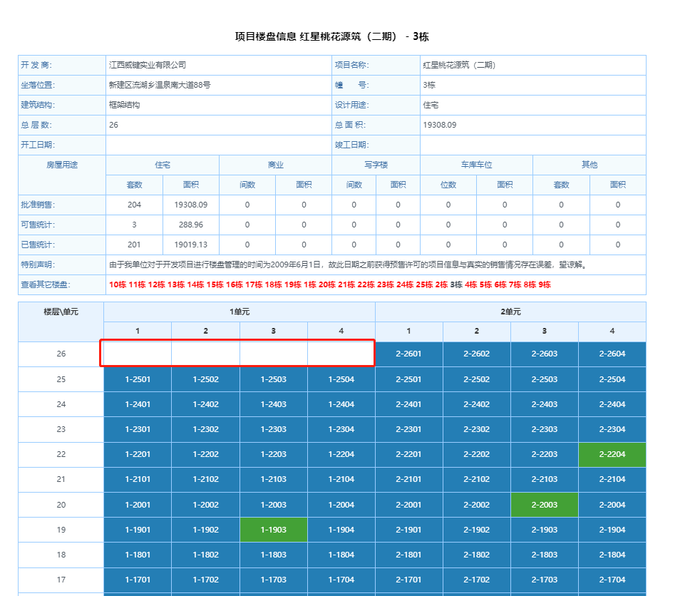Open the 1栋 building link

(310, 284)
